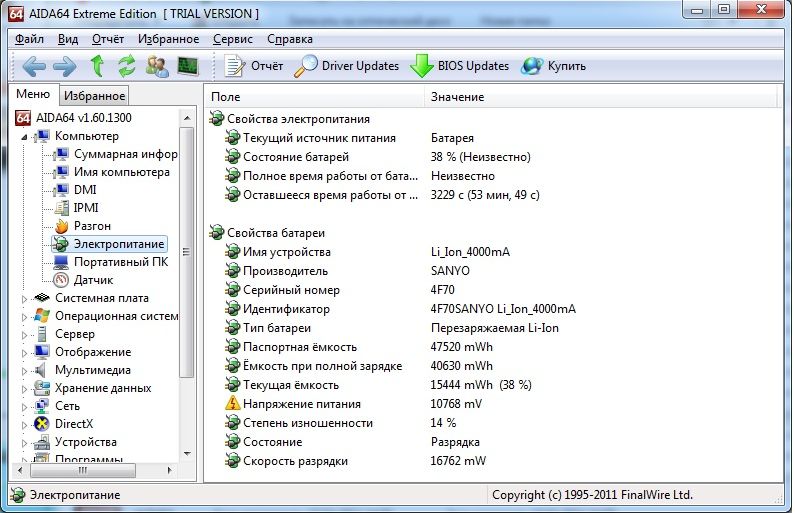Image resolution: width=795 pixels, height=513 pixels.
Task: Click the server tower icon for Сервер
Action: pyautogui.click(x=42, y=334)
